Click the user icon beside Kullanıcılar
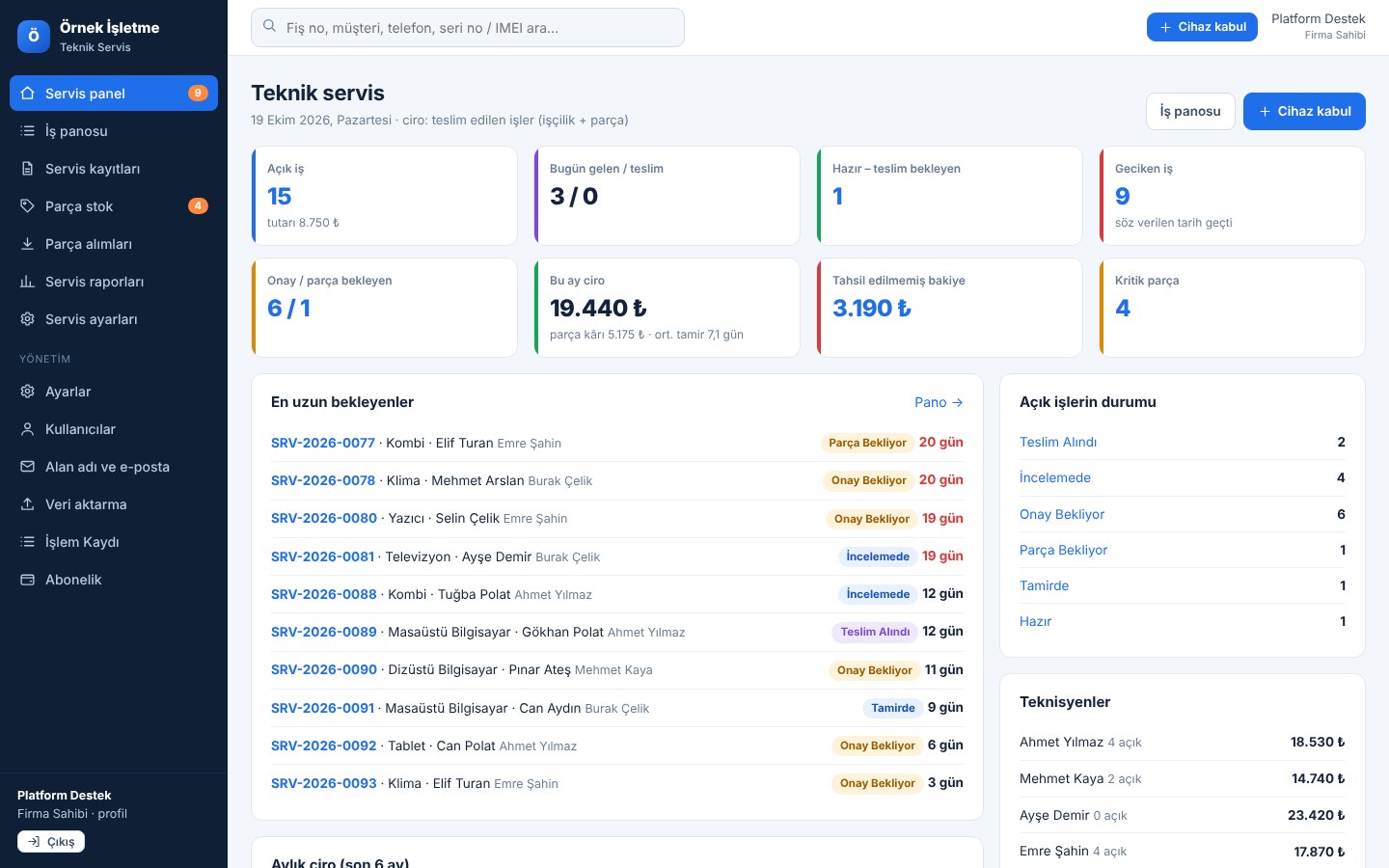The image size is (1389, 868). point(27,429)
